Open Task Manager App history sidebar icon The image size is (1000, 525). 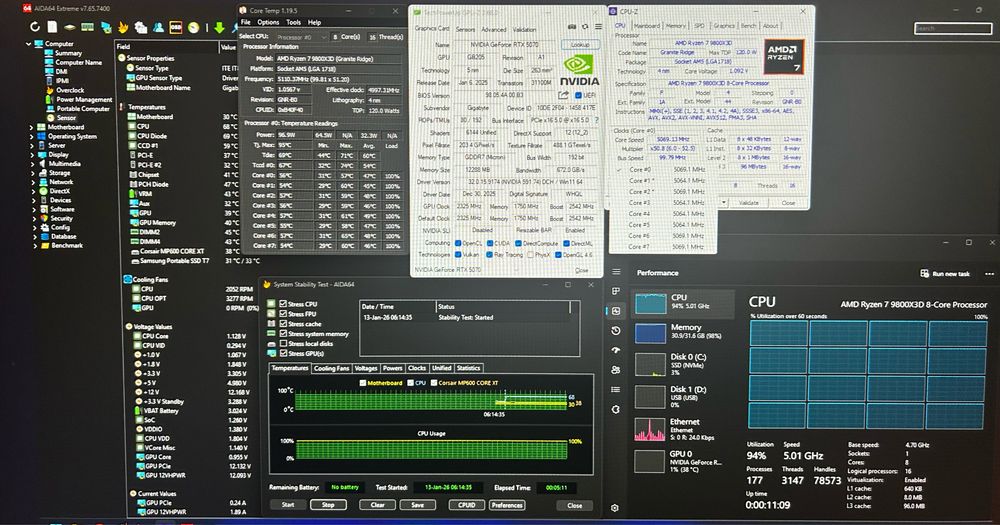[x=616, y=330]
